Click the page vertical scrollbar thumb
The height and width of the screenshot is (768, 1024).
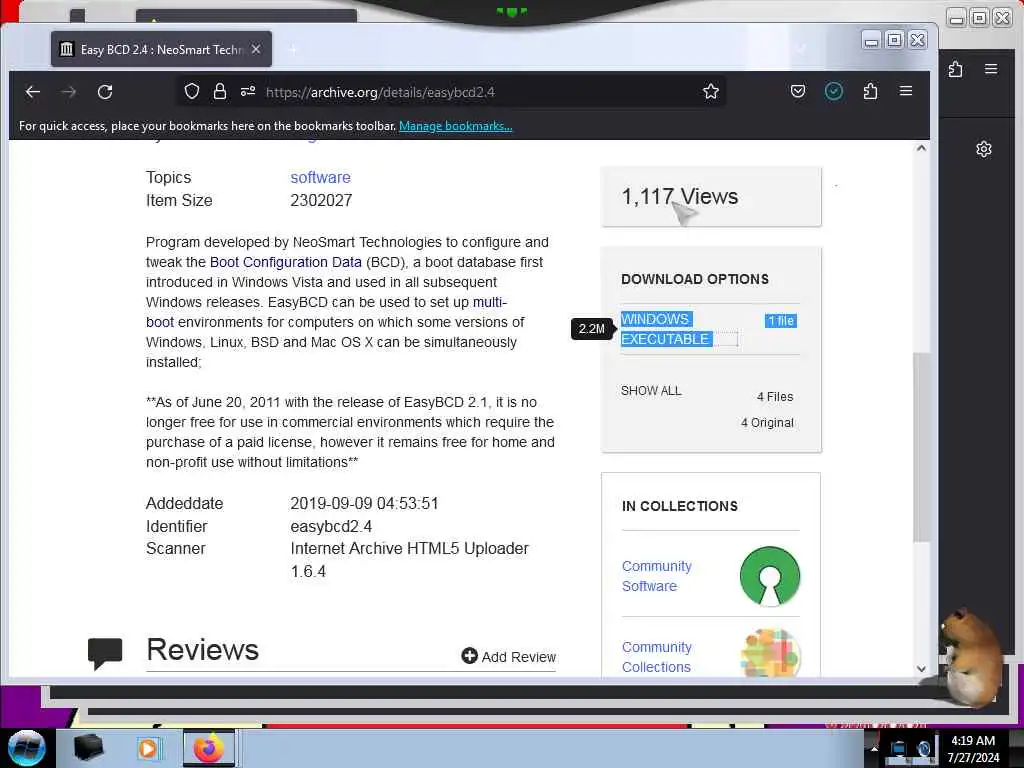pos(921,447)
